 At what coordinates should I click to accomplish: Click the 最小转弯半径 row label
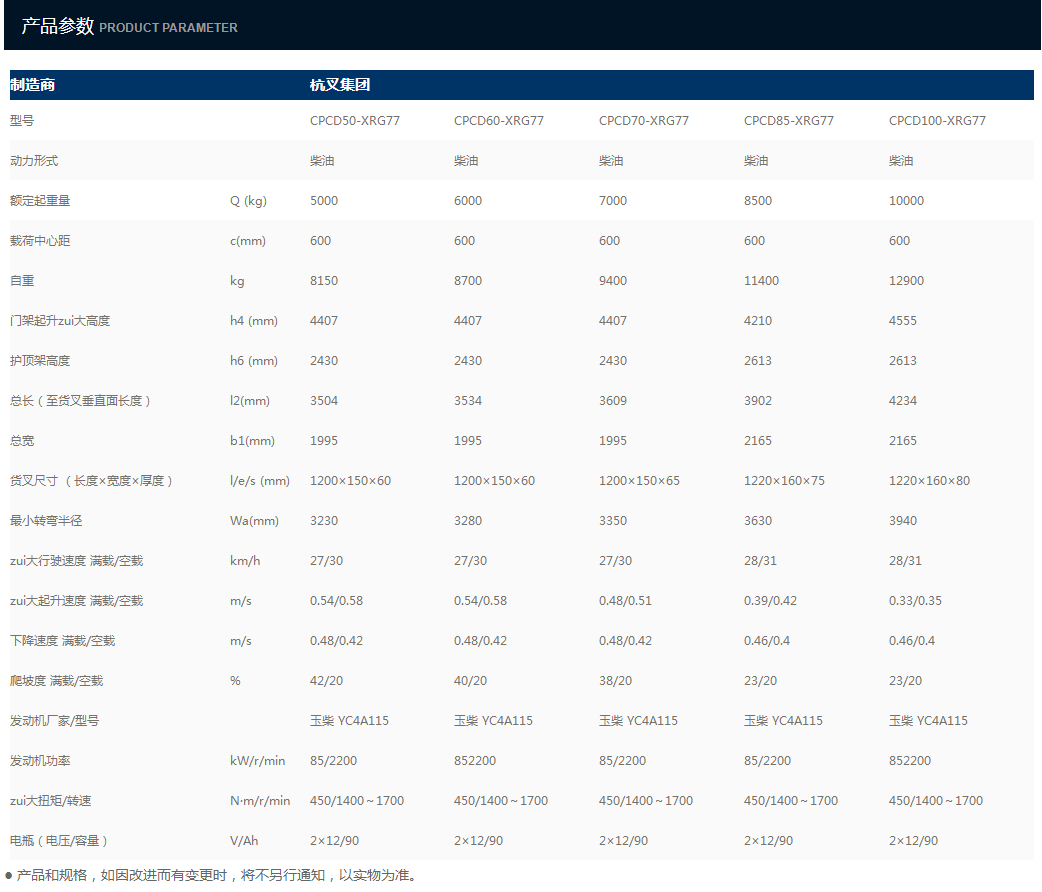[46, 521]
